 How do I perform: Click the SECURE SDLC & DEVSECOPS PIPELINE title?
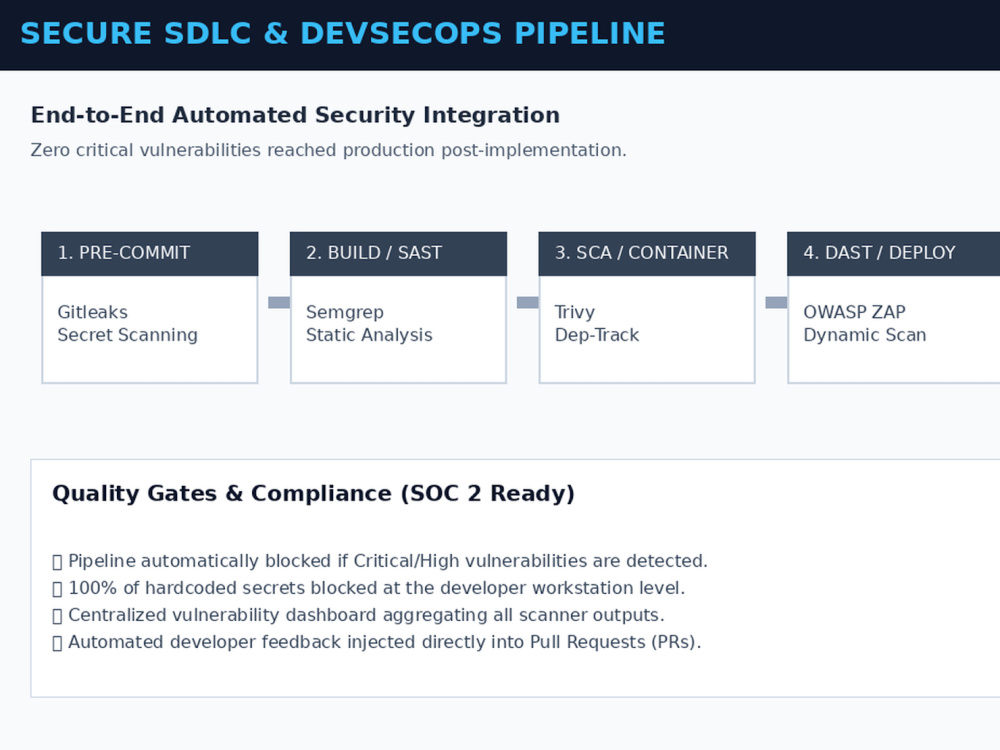[x=342, y=34]
